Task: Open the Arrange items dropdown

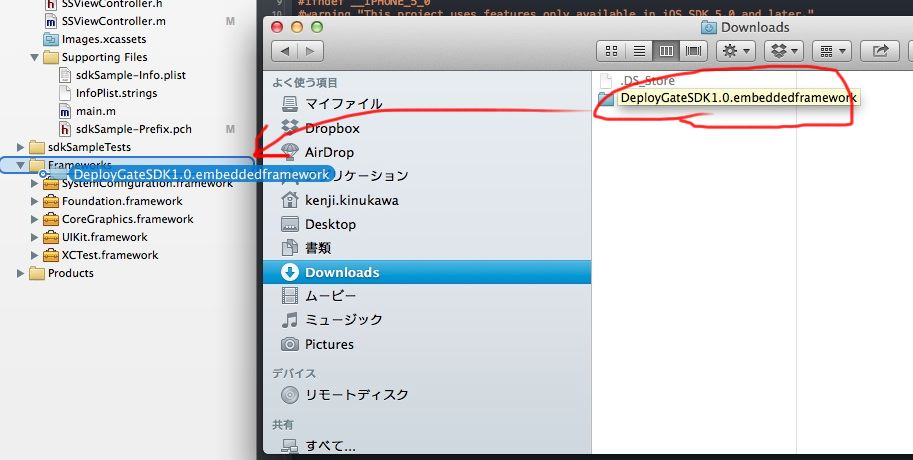Action: 832,51
